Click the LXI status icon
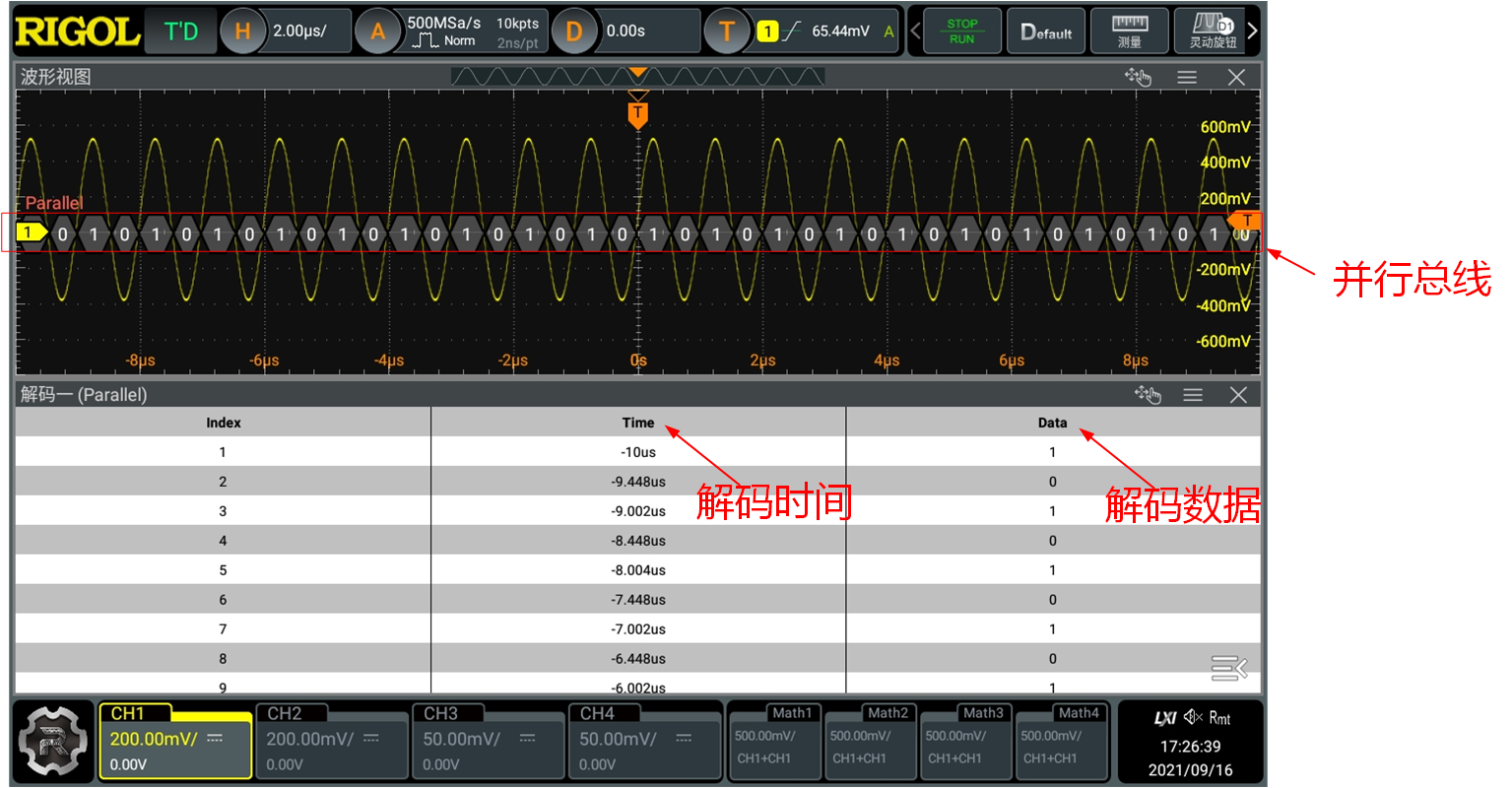Viewport: 1512px width, 788px height. [x=1165, y=718]
